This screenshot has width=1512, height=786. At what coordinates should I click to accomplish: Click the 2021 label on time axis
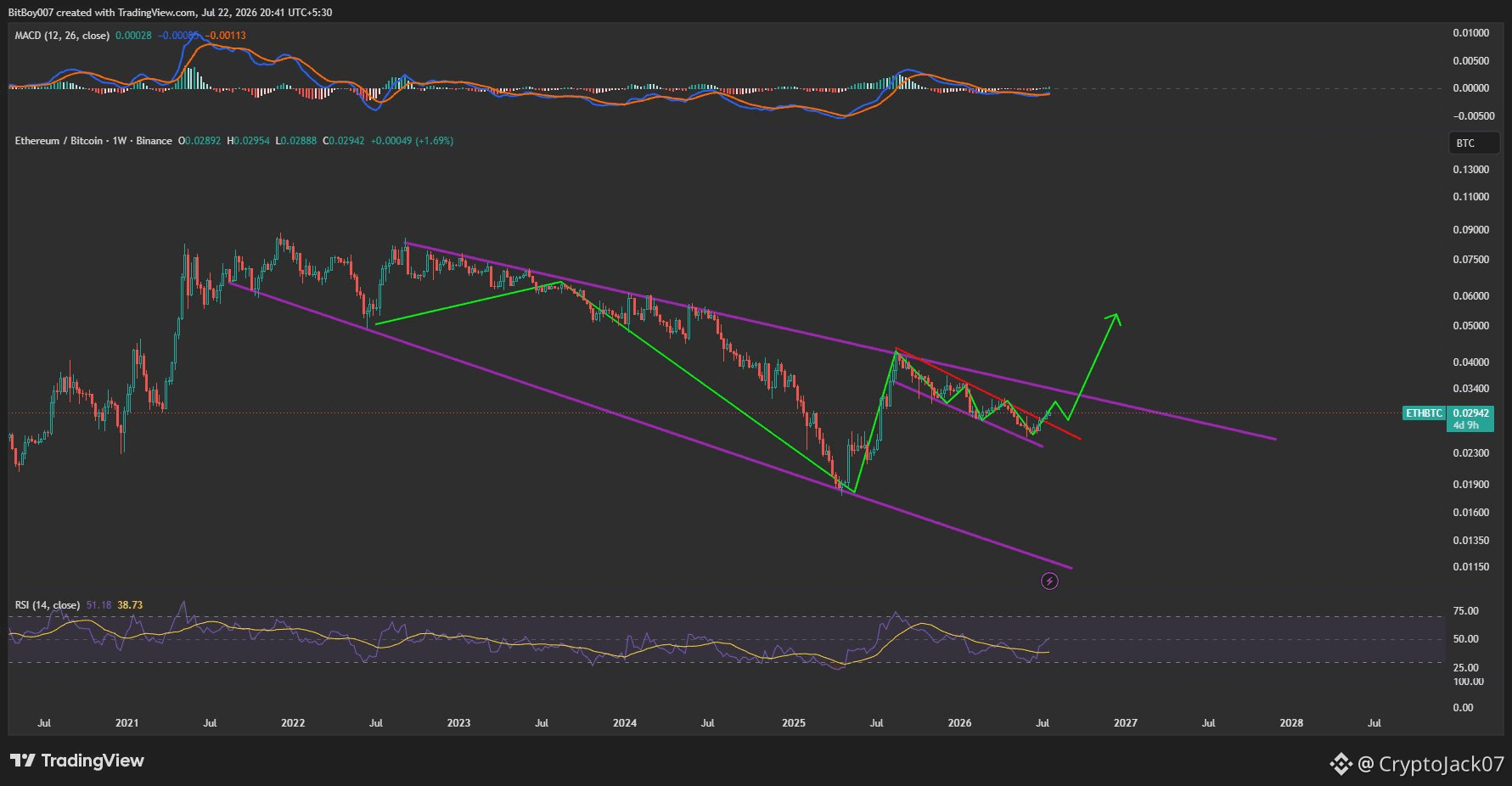point(126,723)
